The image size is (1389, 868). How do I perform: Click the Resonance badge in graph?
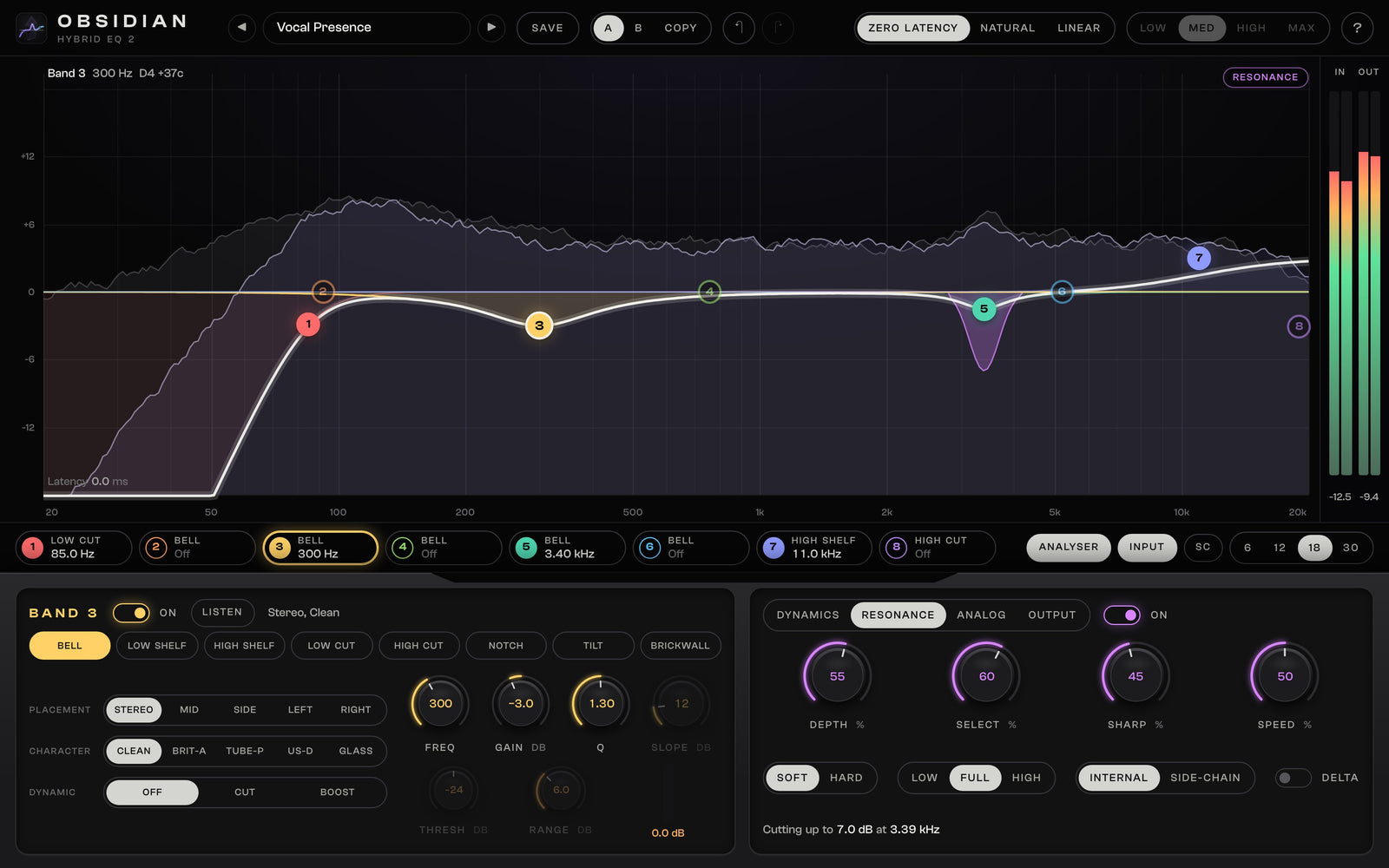pos(1266,77)
